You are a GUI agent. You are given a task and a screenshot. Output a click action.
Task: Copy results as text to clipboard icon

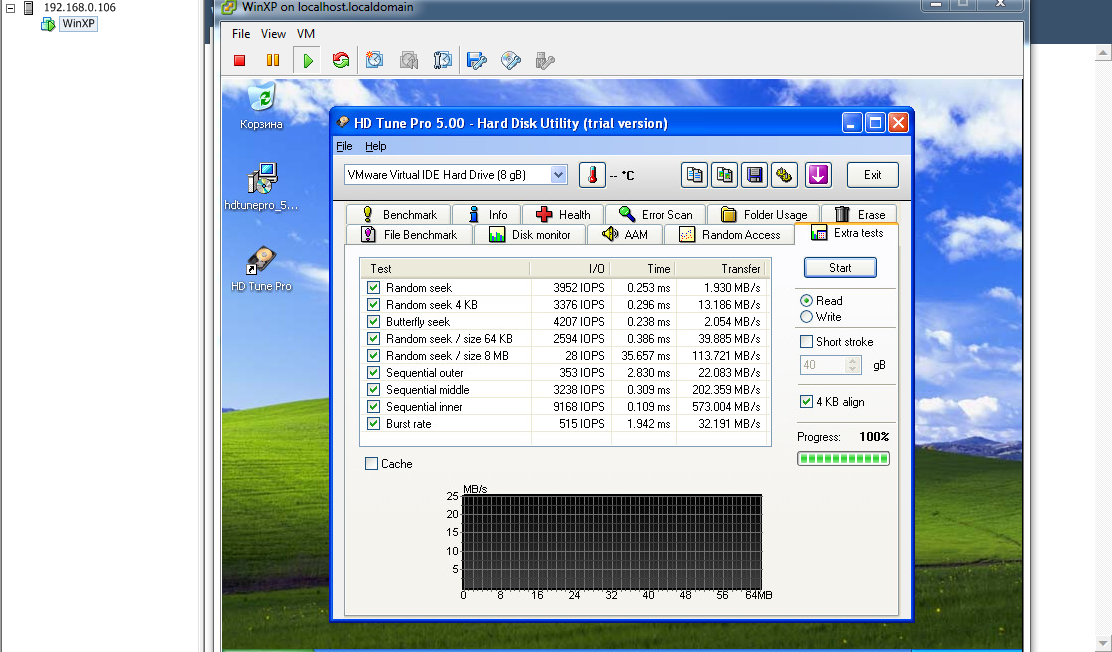[694, 175]
